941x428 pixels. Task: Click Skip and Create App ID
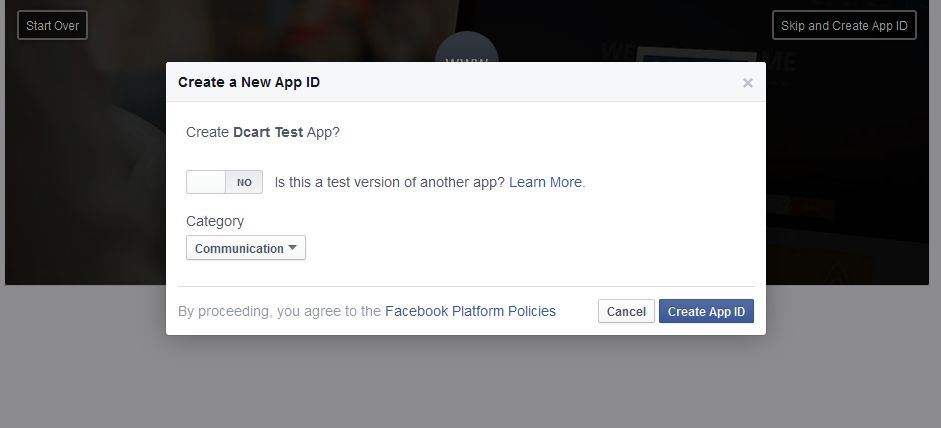click(x=844, y=25)
